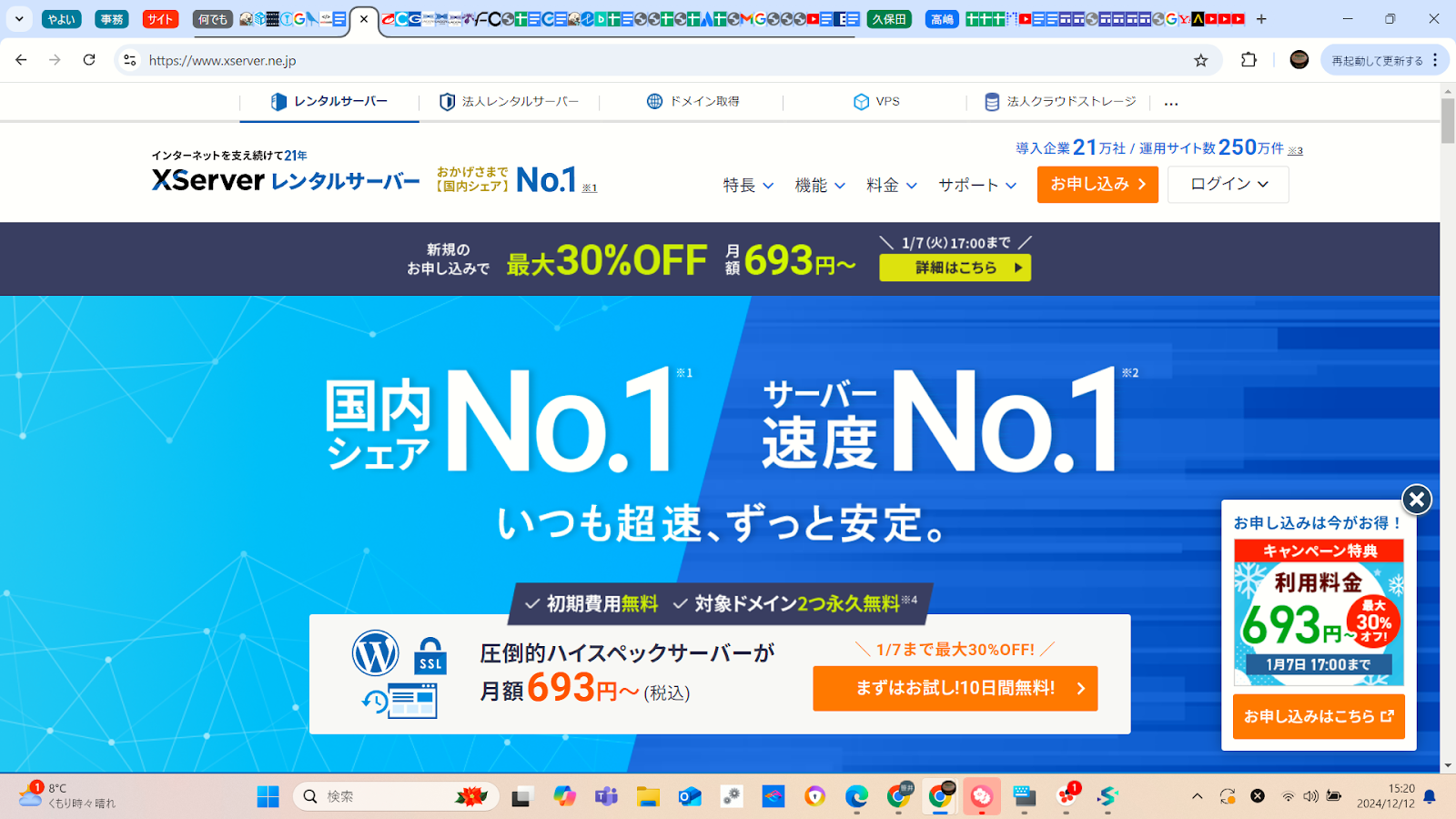Viewport: 1456px width, 819px height.
Task: Open the gears app on taskbar
Action: coord(732,797)
